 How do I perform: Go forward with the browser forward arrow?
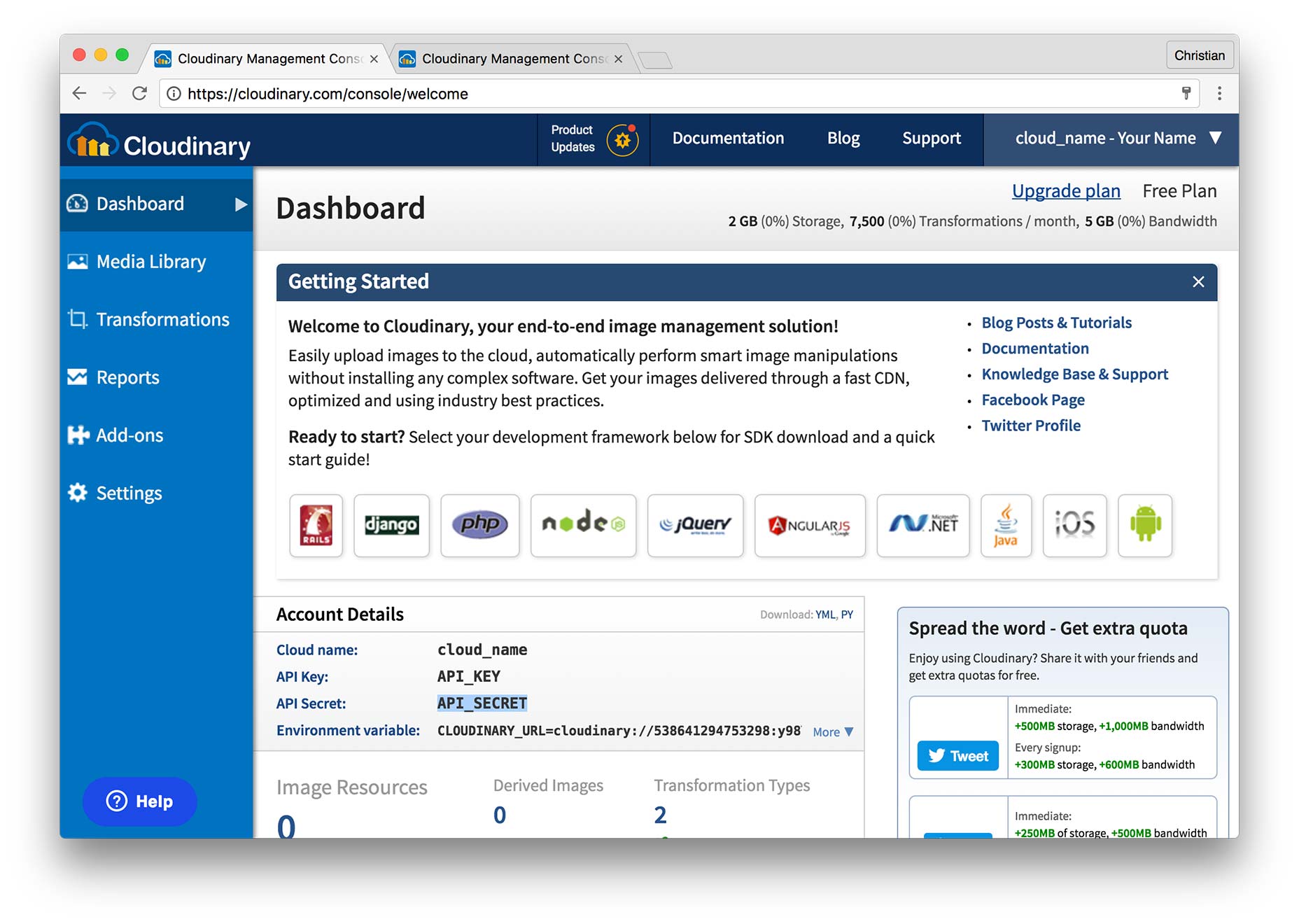coord(109,93)
